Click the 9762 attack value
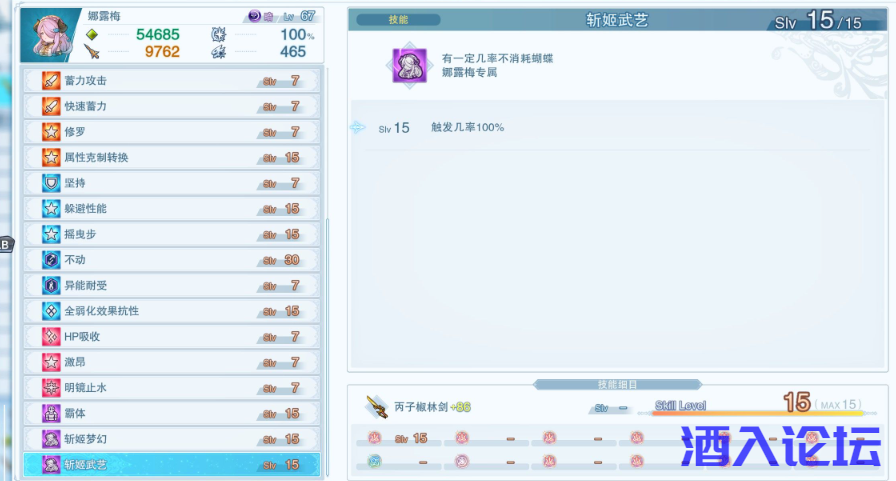The height and width of the screenshot is (481, 896). (x=162, y=52)
